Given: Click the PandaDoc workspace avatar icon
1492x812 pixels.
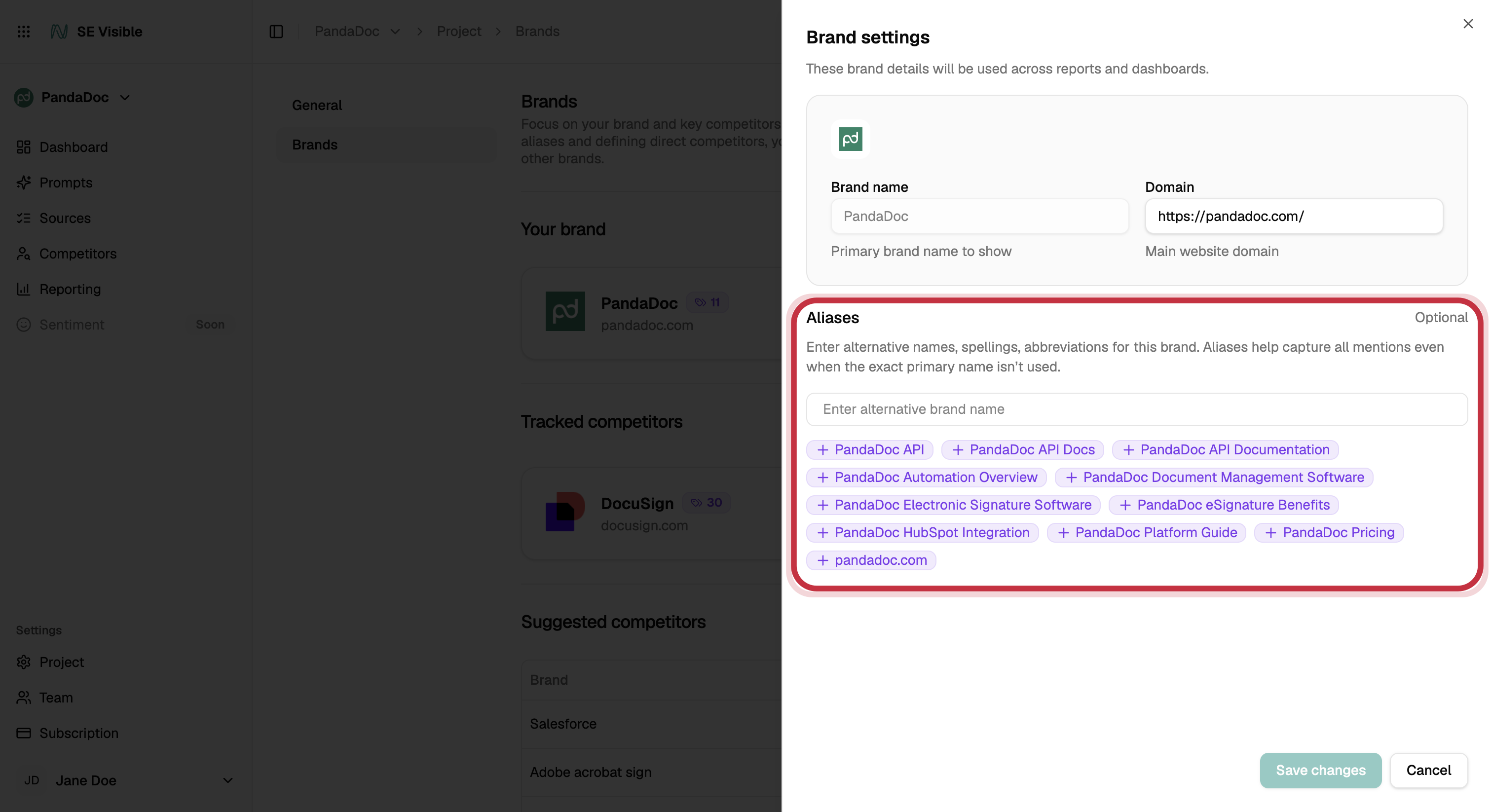Looking at the screenshot, I should (x=24, y=97).
